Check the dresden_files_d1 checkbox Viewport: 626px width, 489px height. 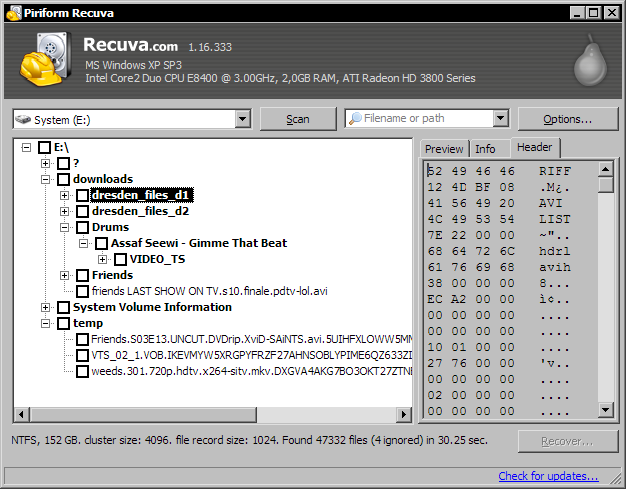83,195
